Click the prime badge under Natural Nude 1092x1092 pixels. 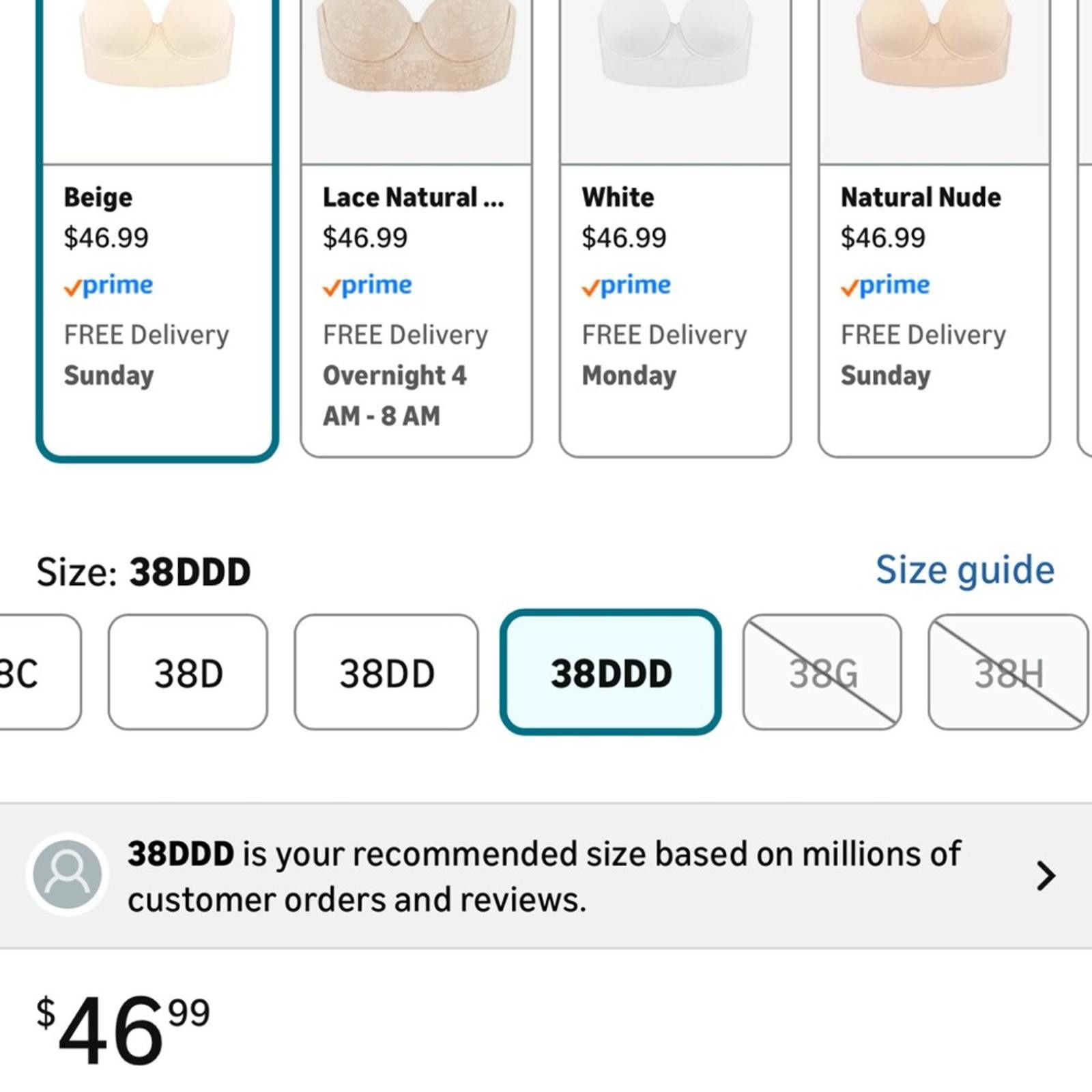885,285
